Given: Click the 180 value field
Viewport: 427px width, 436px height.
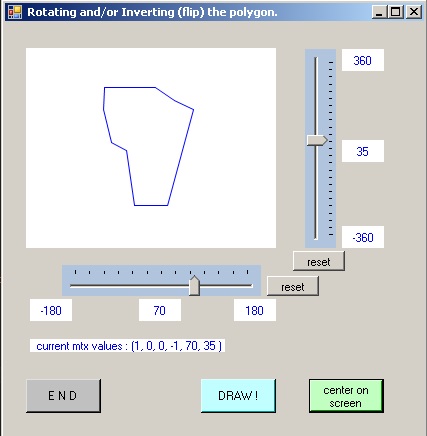Looking at the screenshot, I should coord(255,310).
